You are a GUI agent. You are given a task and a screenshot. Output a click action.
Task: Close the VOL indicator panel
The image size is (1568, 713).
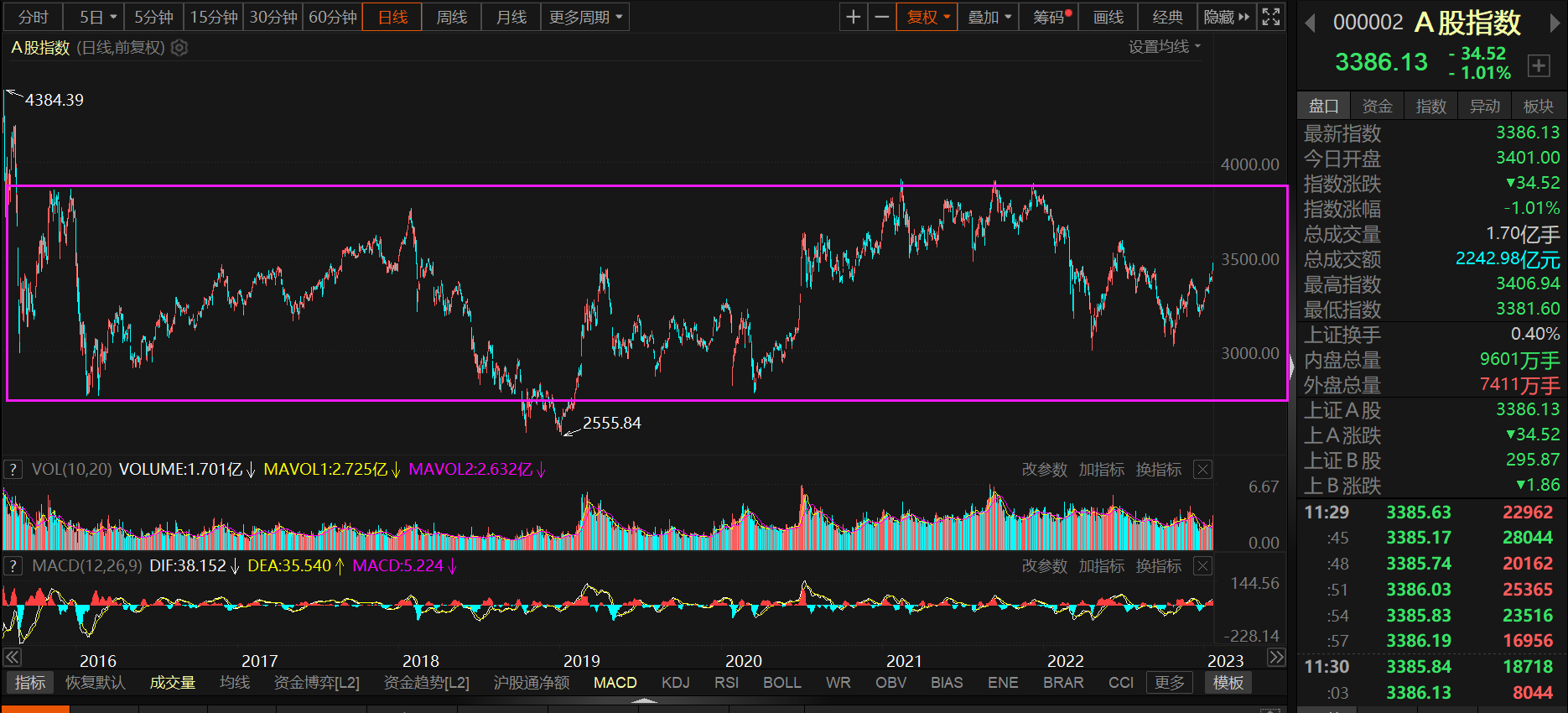click(1202, 470)
